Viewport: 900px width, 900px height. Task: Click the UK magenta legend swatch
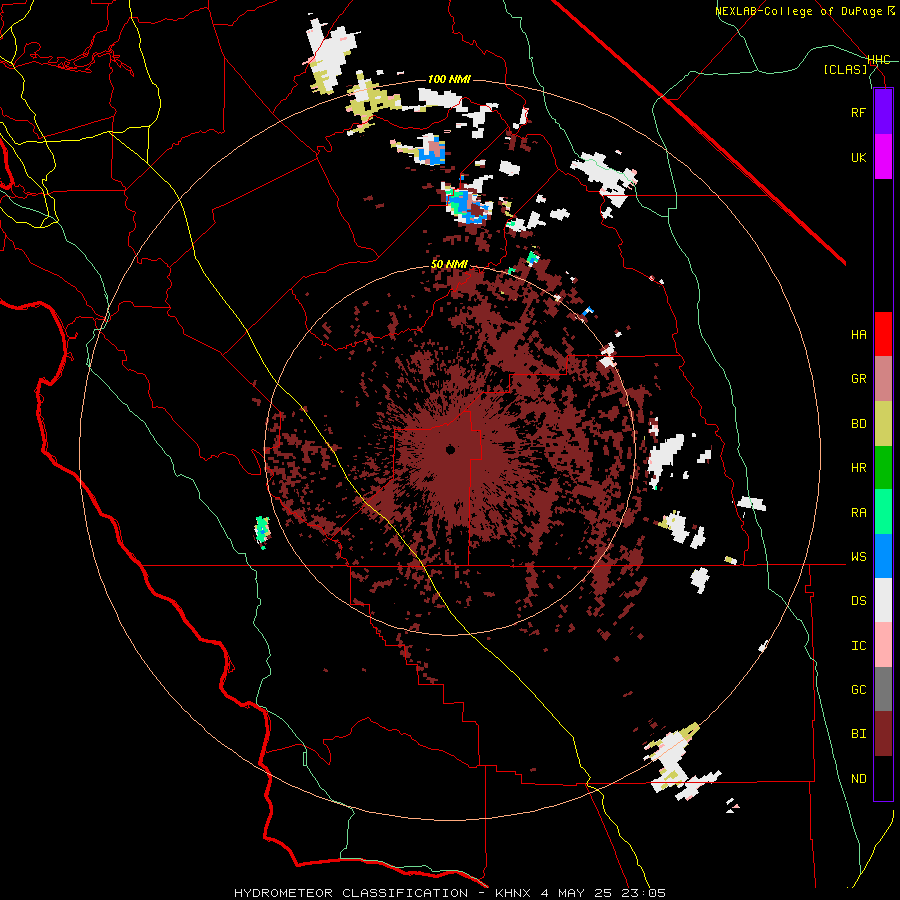pyautogui.click(x=883, y=157)
